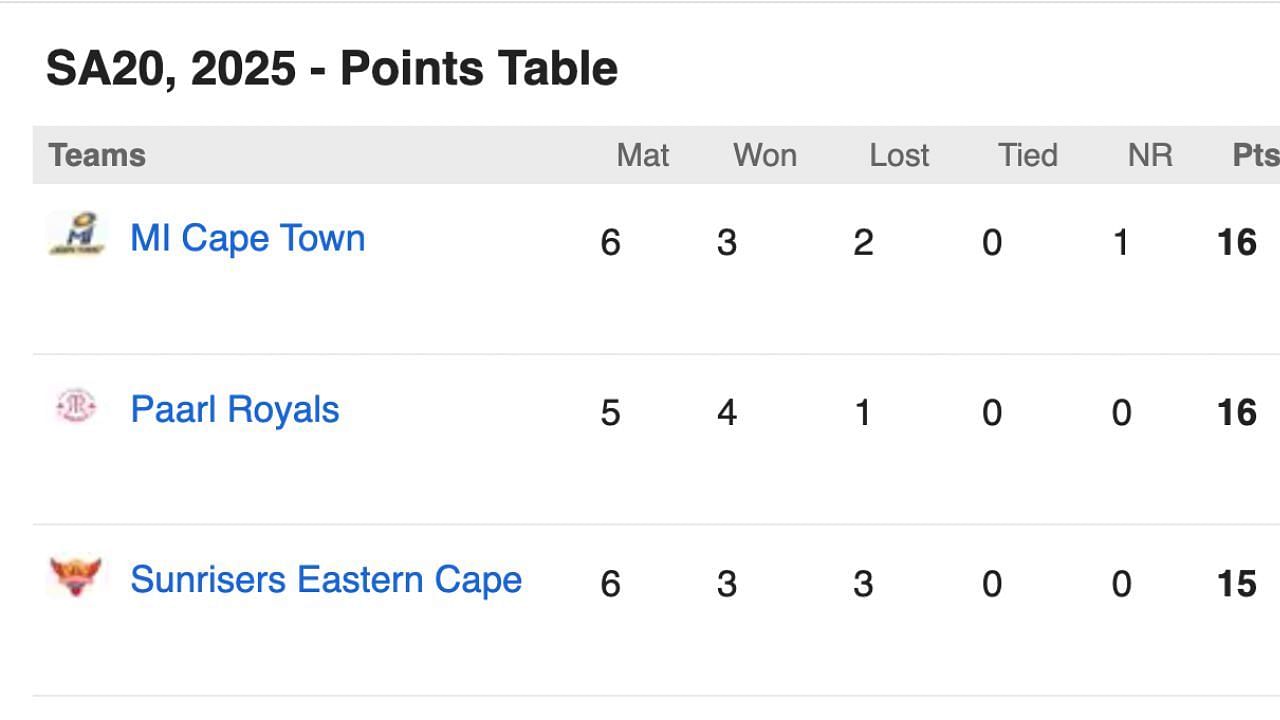1280x720 pixels.
Task: Click Sunrisers Eastern Cape's points value 15
Action: pos(1237,583)
